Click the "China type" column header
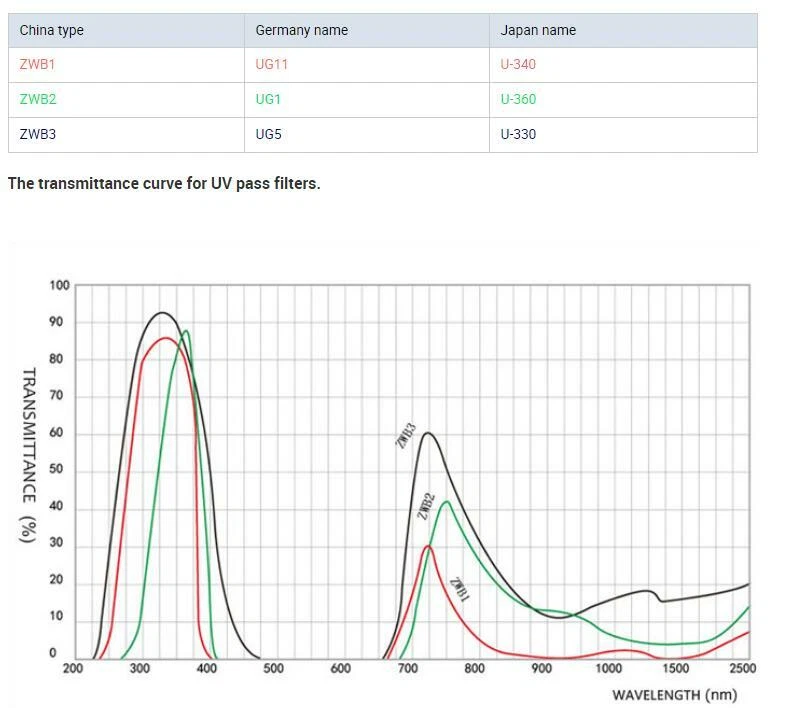 [x=52, y=30]
